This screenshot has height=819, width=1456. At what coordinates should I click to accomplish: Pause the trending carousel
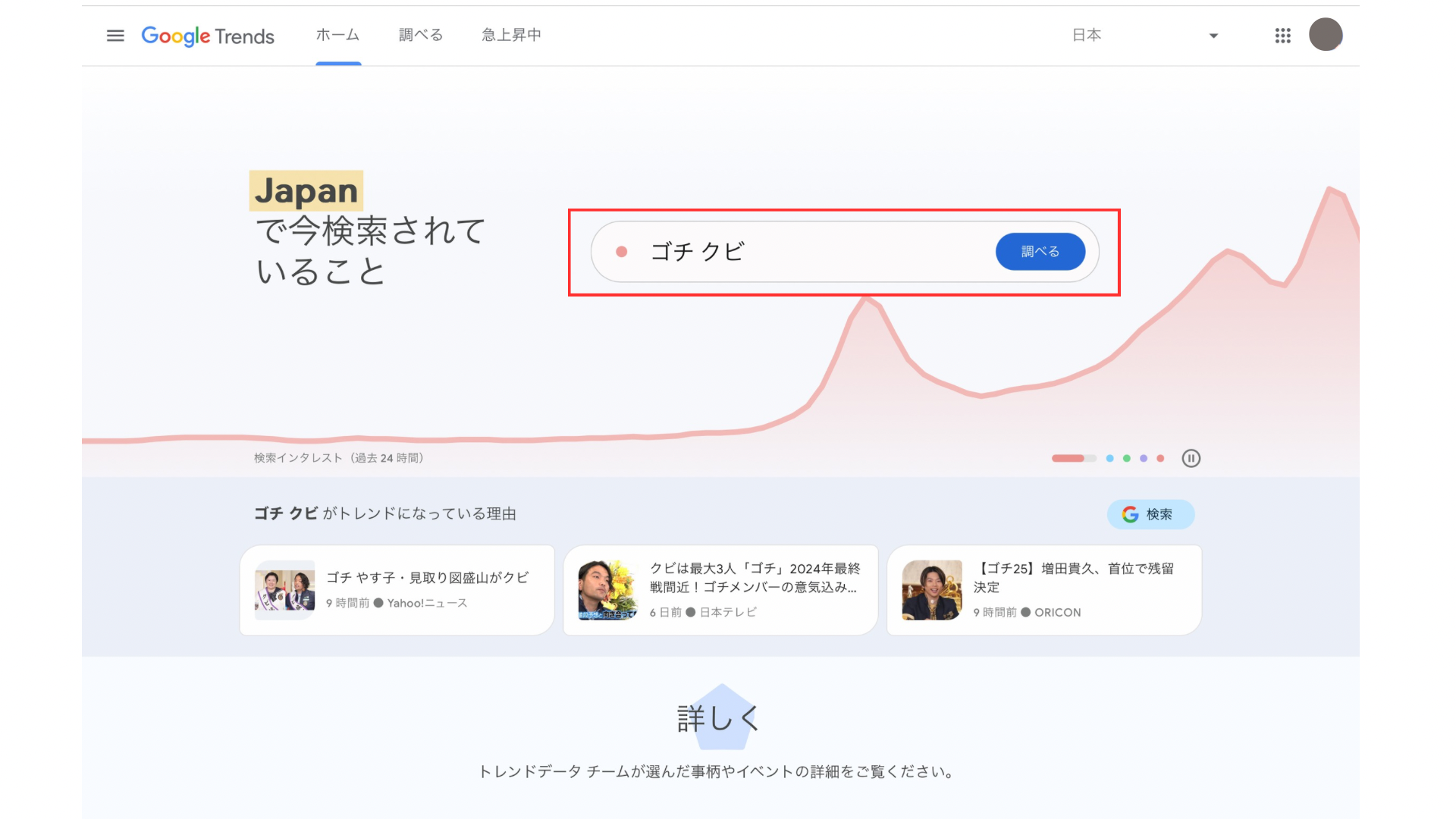[1191, 458]
